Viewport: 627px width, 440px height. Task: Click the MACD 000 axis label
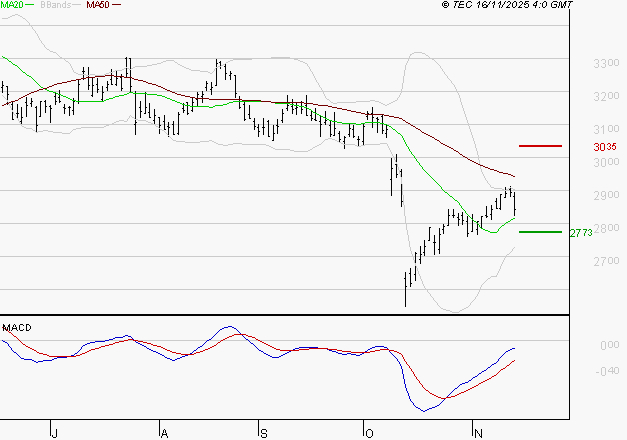[x=609, y=345]
